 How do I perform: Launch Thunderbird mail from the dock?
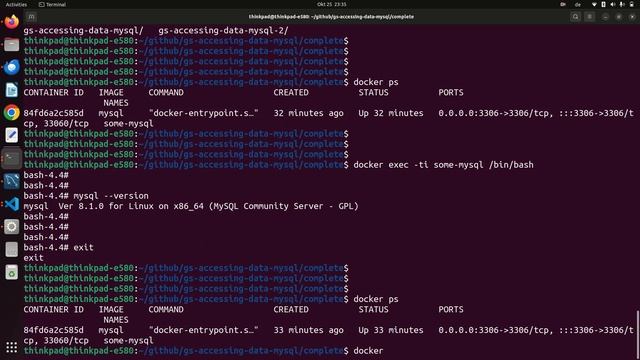click(x=11, y=67)
